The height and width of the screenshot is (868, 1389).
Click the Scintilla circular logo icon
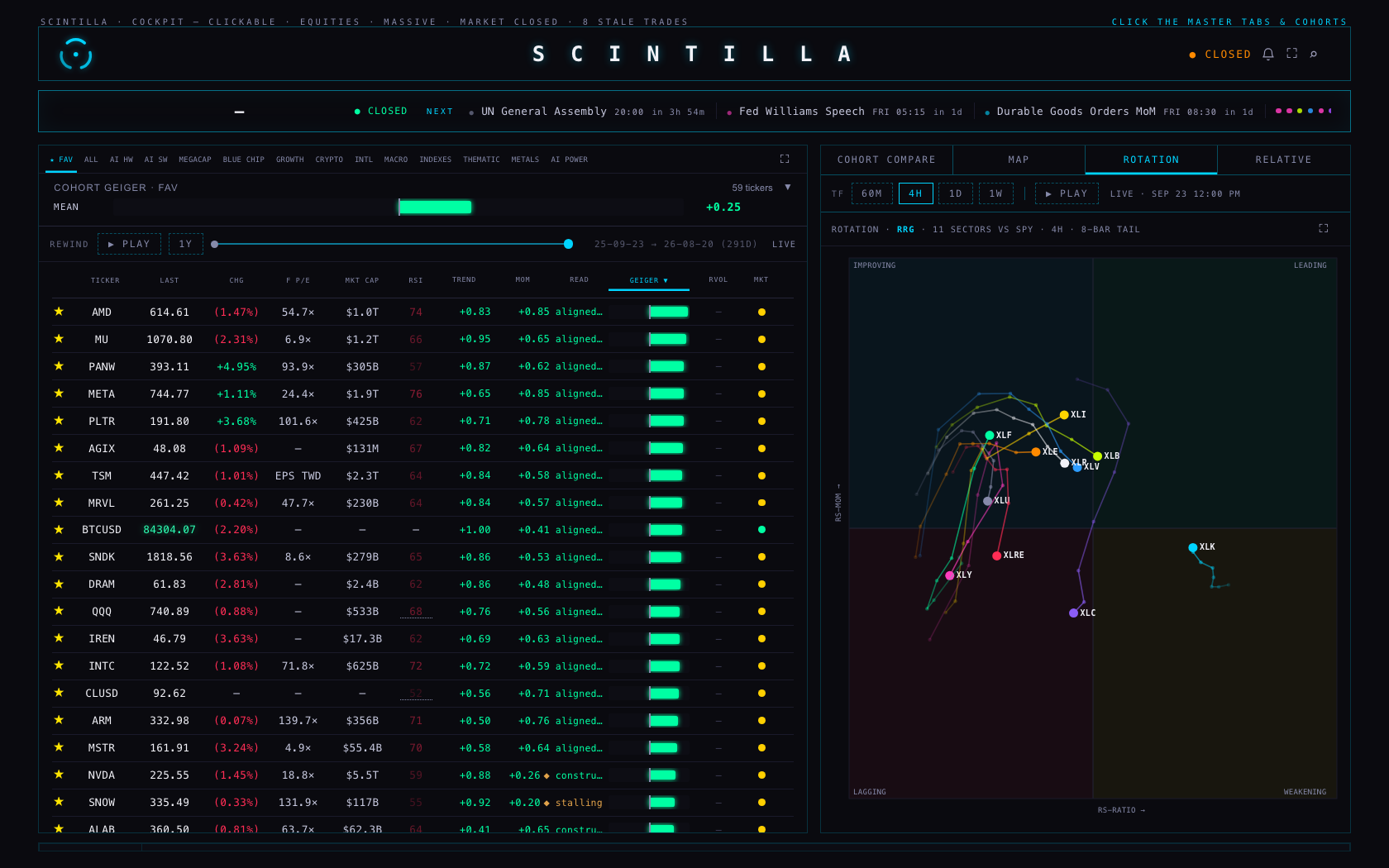(75, 55)
